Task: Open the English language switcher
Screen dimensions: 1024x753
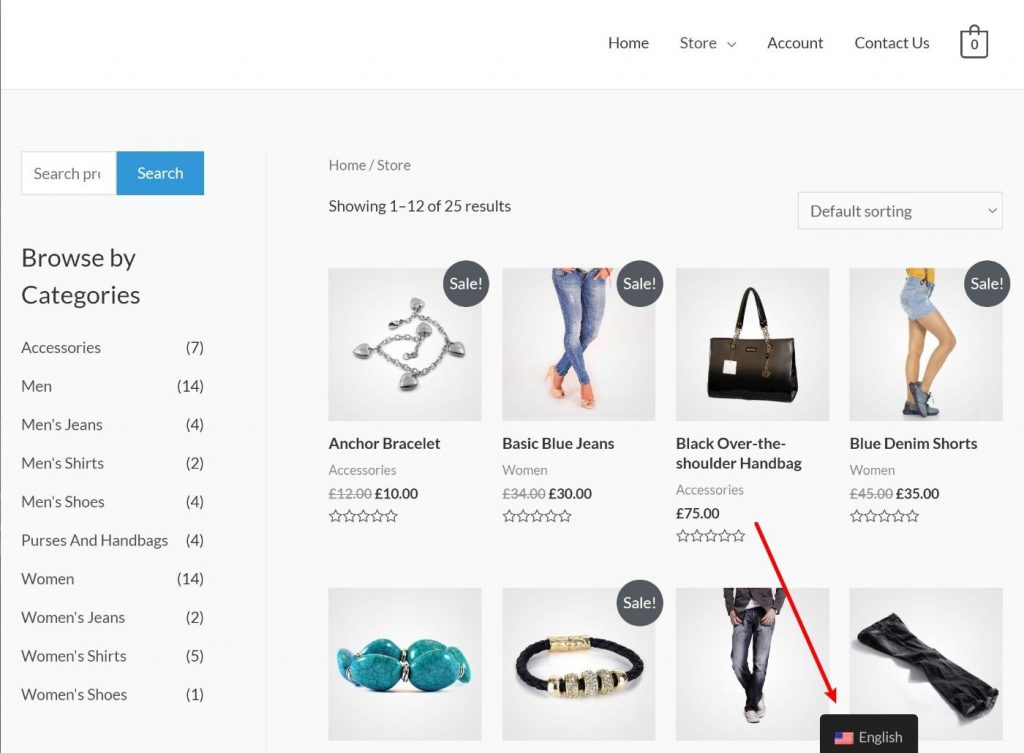Action: (869, 737)
